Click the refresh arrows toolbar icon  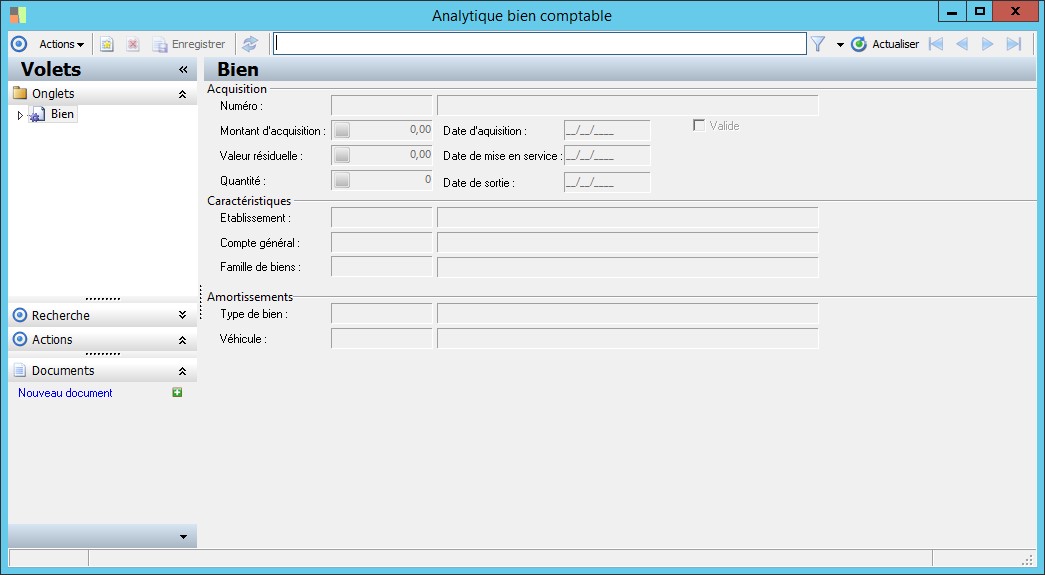[250, 44]
